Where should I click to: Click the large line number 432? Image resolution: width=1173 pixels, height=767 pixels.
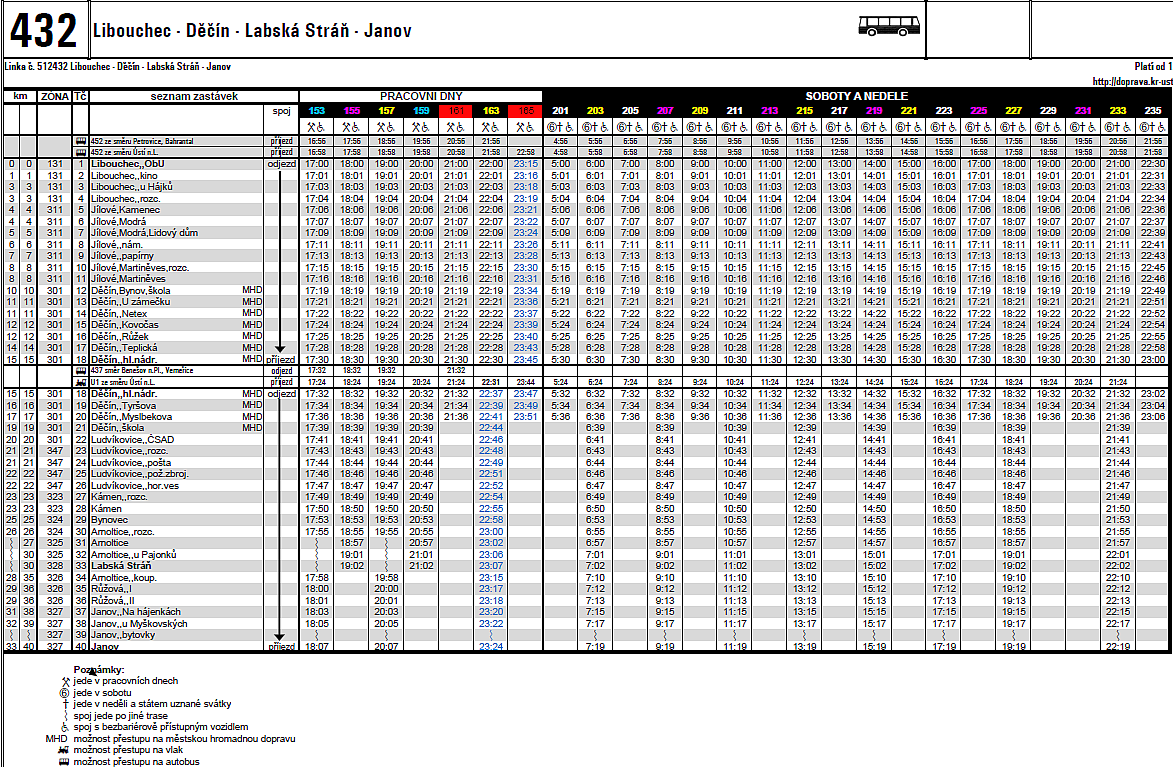(x=43, y=31)
